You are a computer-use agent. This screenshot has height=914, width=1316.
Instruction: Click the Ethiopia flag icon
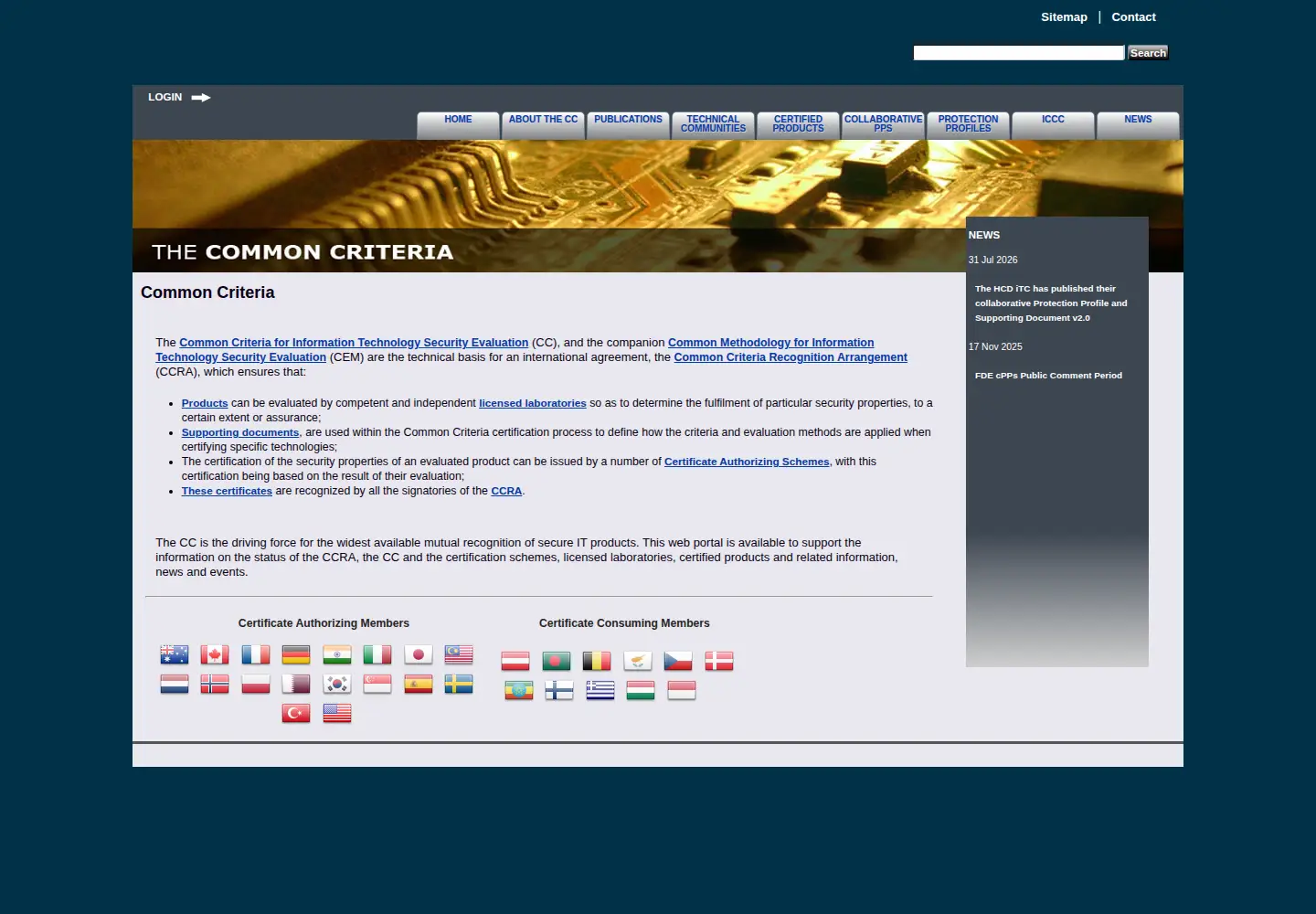pos(519,690)
